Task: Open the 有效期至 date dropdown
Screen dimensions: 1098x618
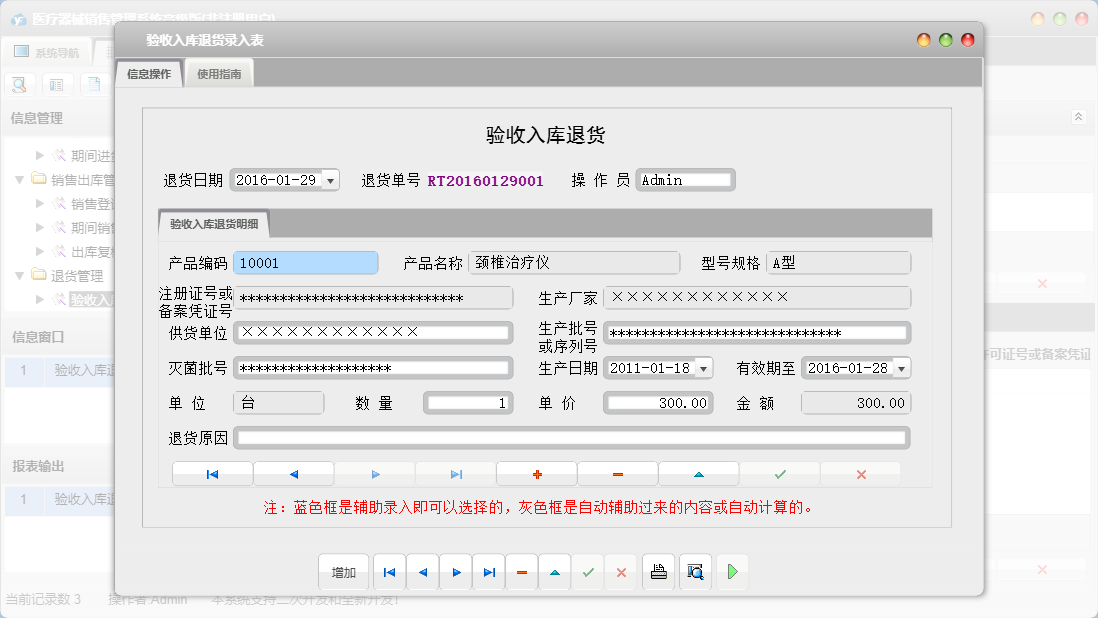Action: [x=899, y=367]
